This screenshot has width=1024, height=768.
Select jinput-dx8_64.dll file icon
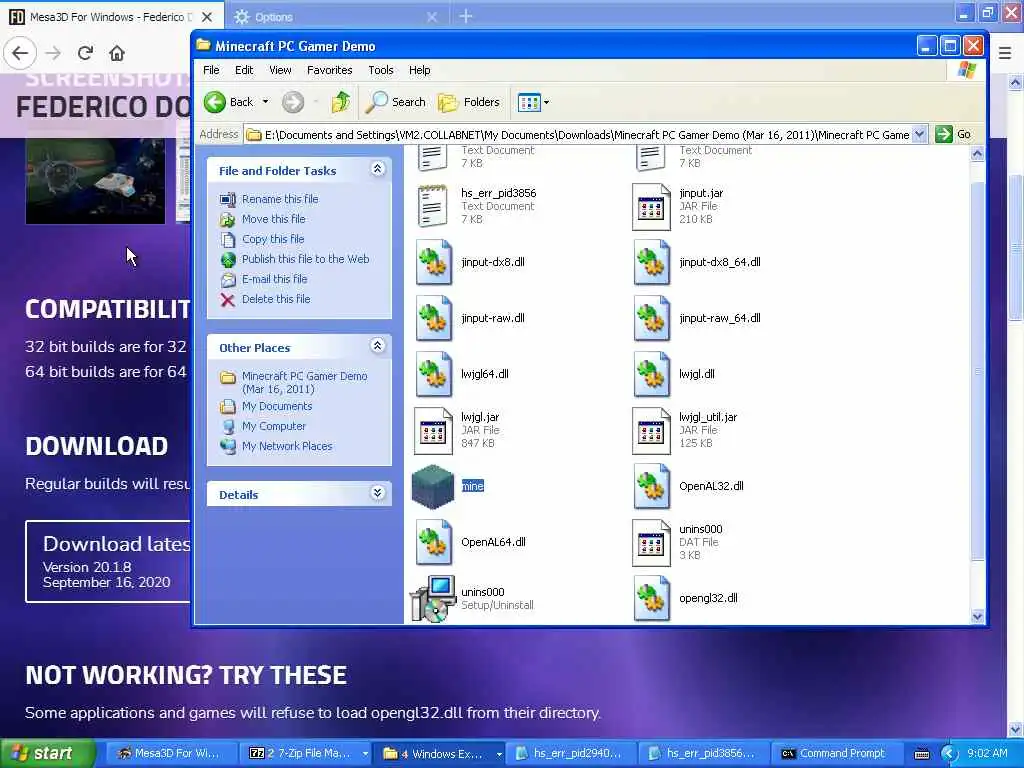[x=651, y=263]
